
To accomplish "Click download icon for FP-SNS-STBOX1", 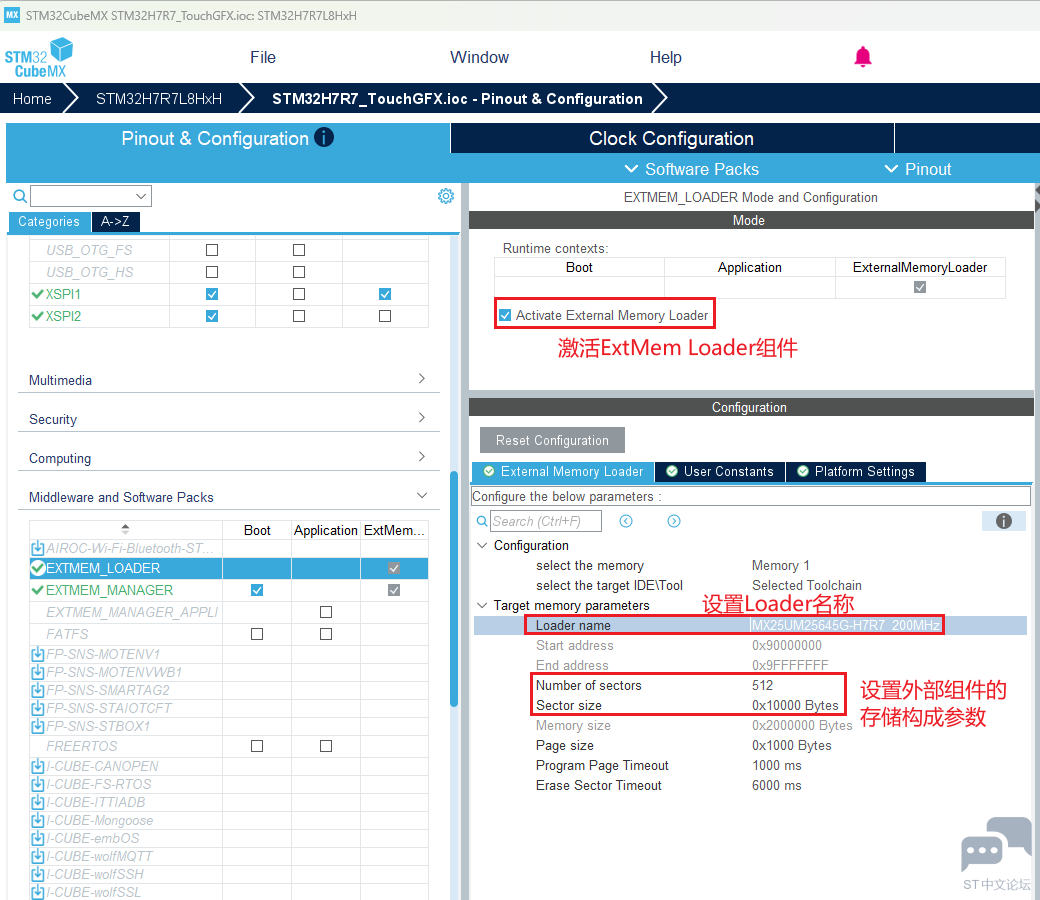I will tap(38, 726).
